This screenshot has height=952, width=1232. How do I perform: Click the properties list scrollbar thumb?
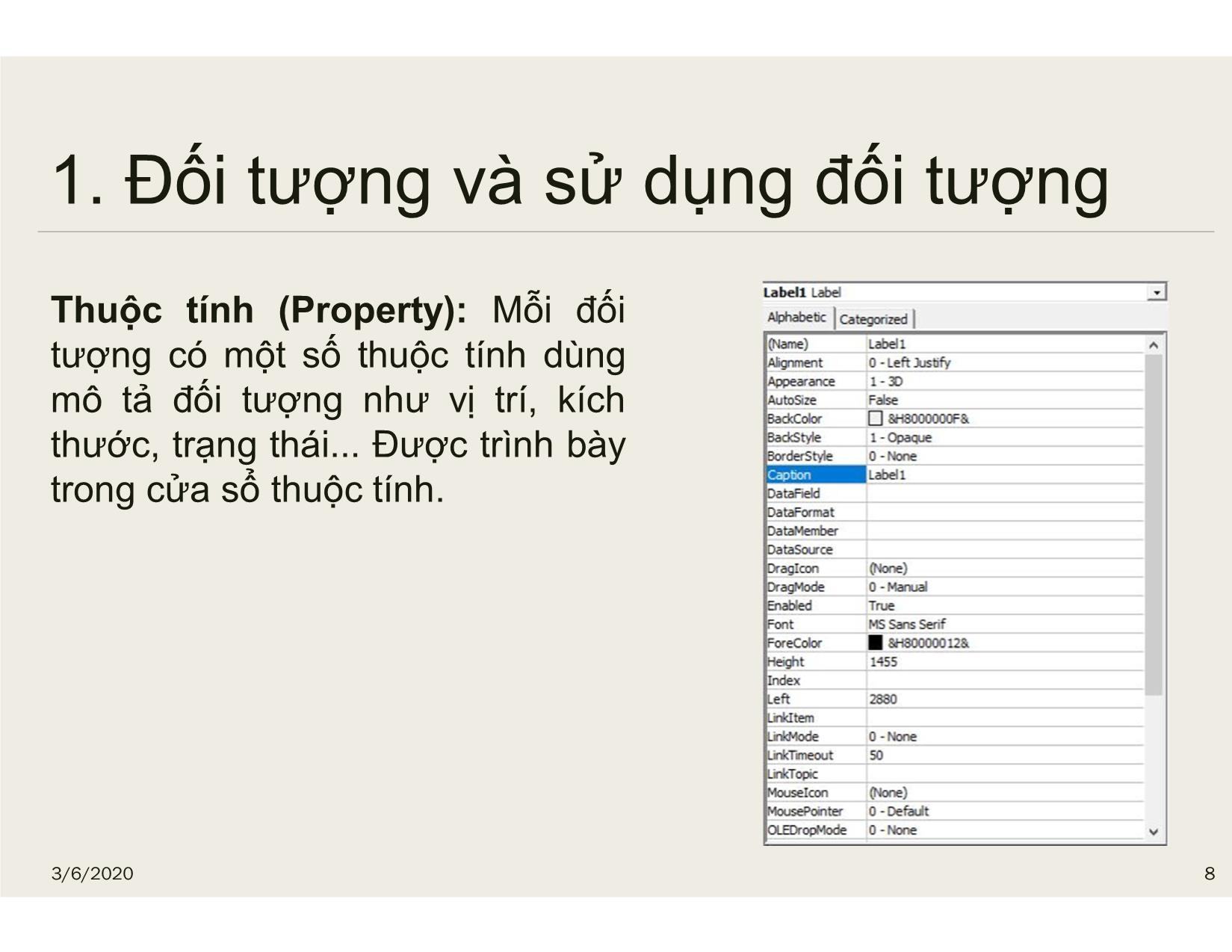[x=1153, y=525]
